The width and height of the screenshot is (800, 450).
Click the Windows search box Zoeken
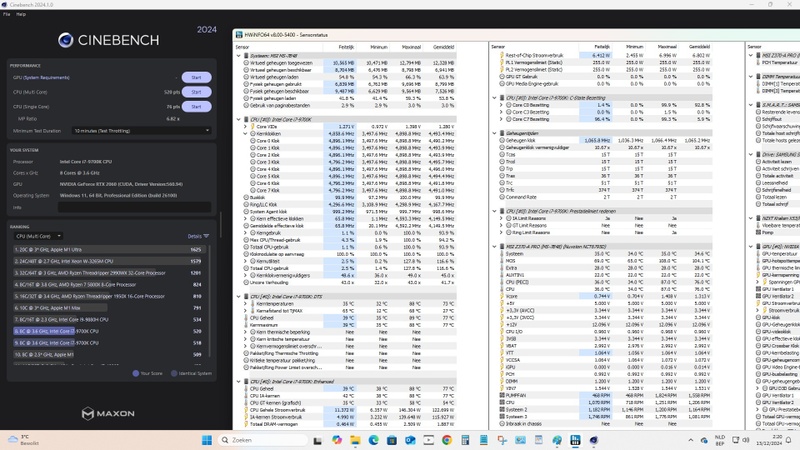263,440
